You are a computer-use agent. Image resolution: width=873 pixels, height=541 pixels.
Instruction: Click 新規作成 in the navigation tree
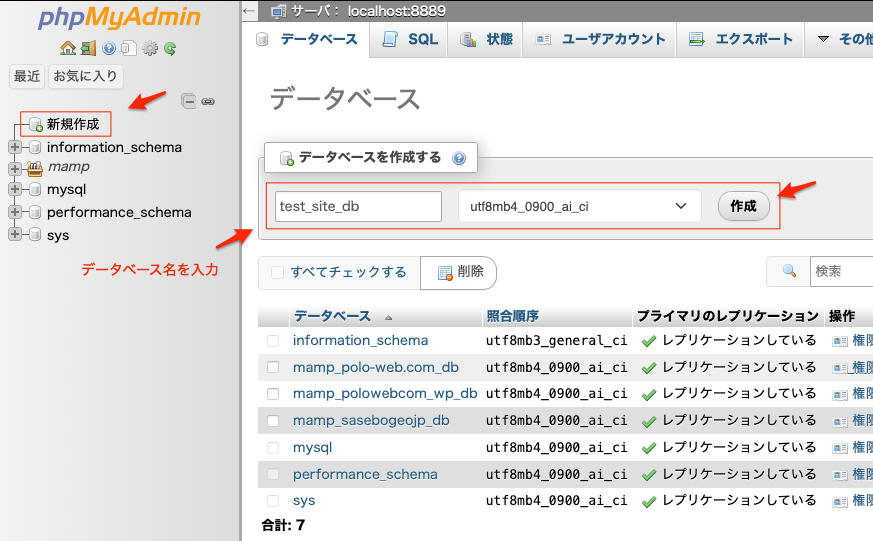(x=72, y=124)
